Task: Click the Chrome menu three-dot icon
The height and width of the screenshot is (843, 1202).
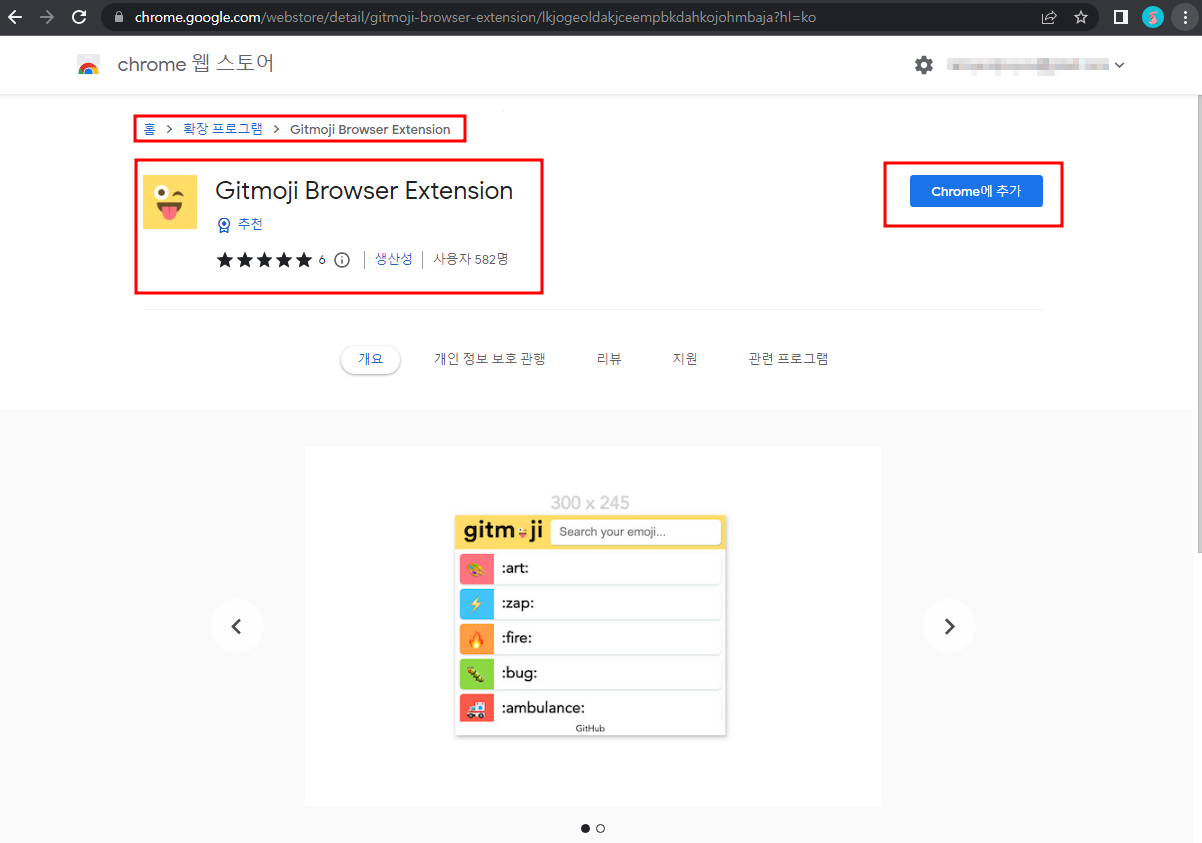Action: pyautogui.click(x=1184, y=17)
